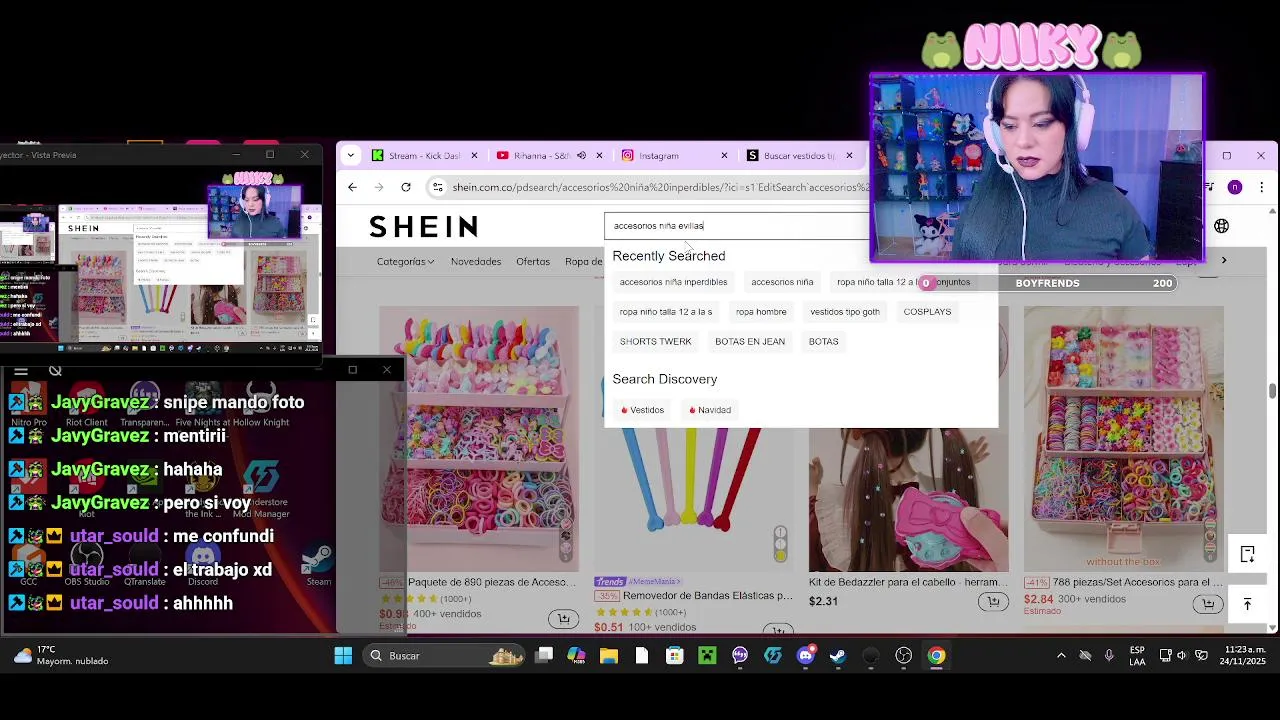Open the 788 piezas accessories set image
The image size is (1280, 720).
point(1123,438)
